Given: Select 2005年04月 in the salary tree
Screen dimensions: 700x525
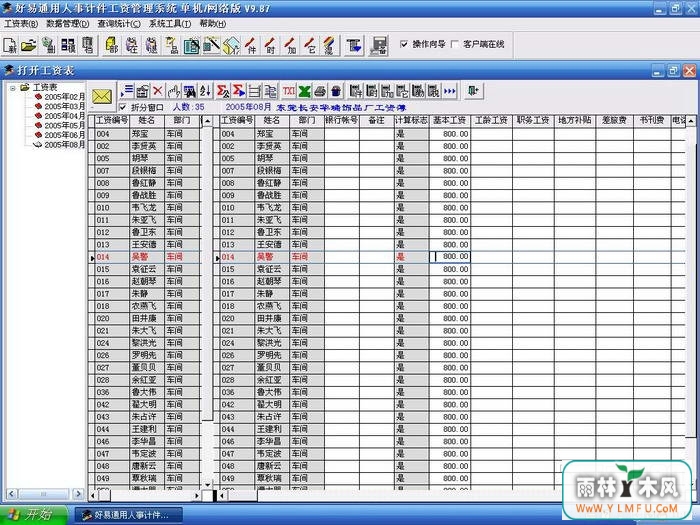Looking at the screenshot, I should 64,116.
